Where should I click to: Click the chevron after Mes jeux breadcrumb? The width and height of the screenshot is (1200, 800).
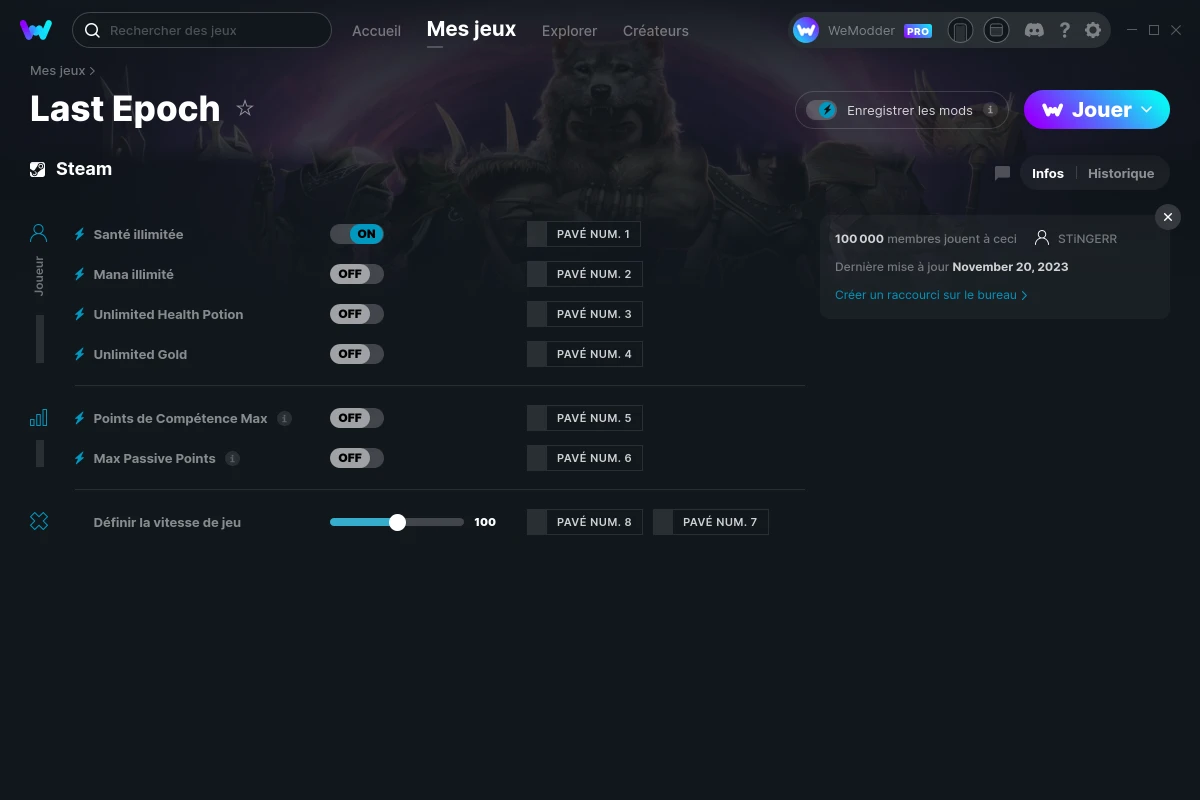93,71
